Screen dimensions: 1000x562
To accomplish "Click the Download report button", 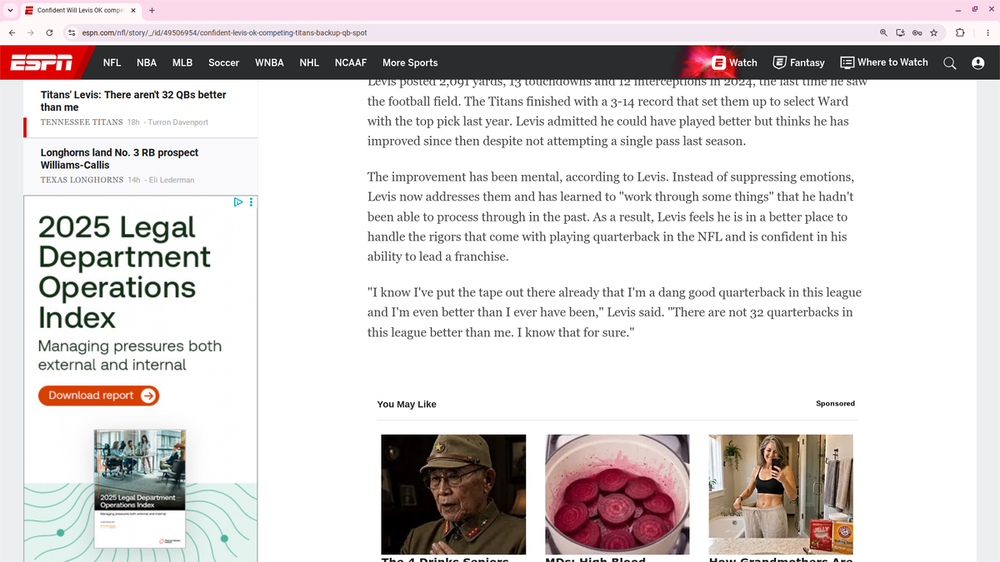I will (99, 396).
